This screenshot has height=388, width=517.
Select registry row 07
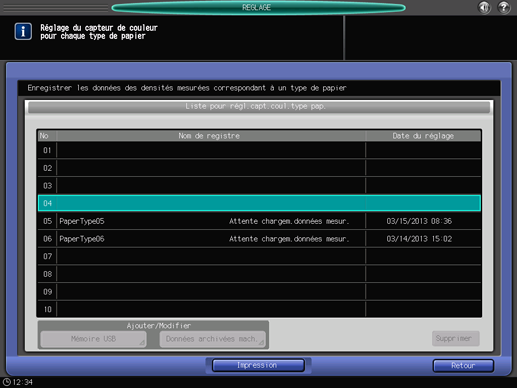[x=259, y=256]
